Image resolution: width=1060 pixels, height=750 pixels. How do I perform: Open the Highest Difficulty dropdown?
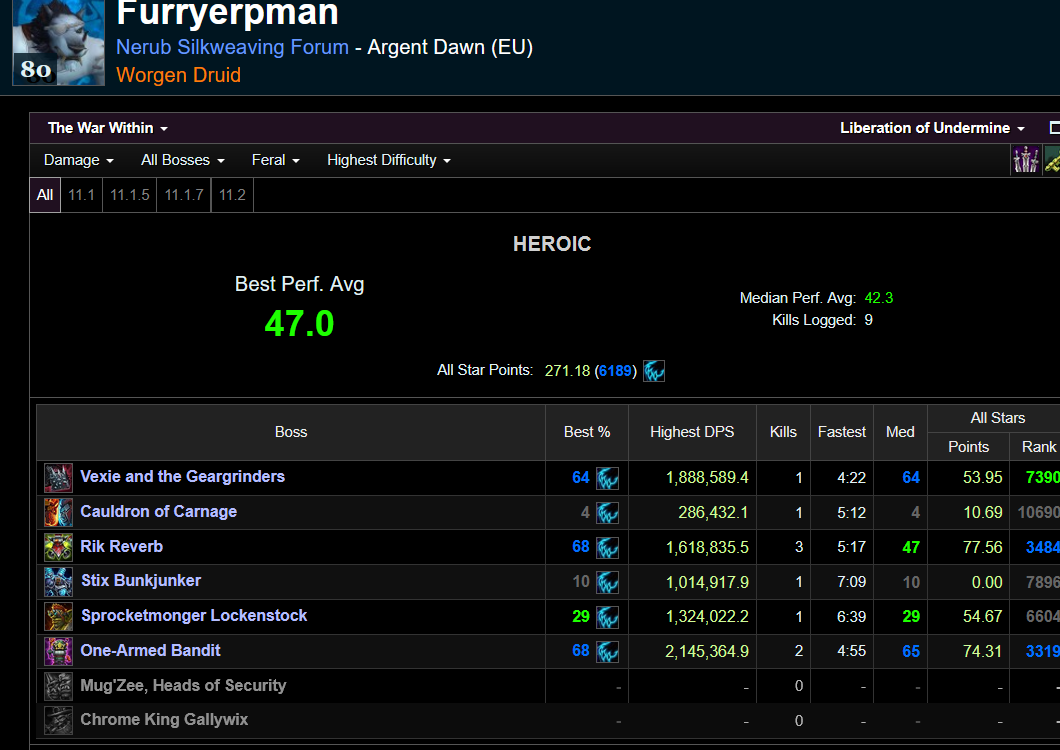click(x=389, y=160)
